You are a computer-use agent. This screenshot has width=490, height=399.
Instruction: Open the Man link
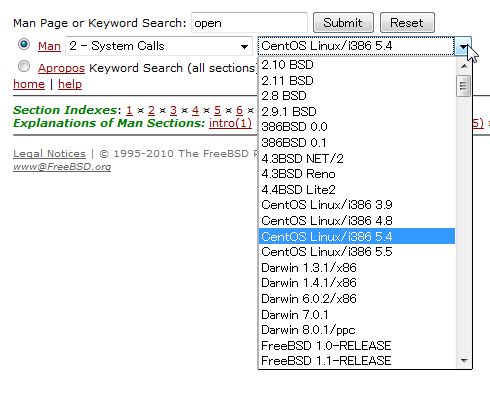pyautogui.click(x=49, y=46)
